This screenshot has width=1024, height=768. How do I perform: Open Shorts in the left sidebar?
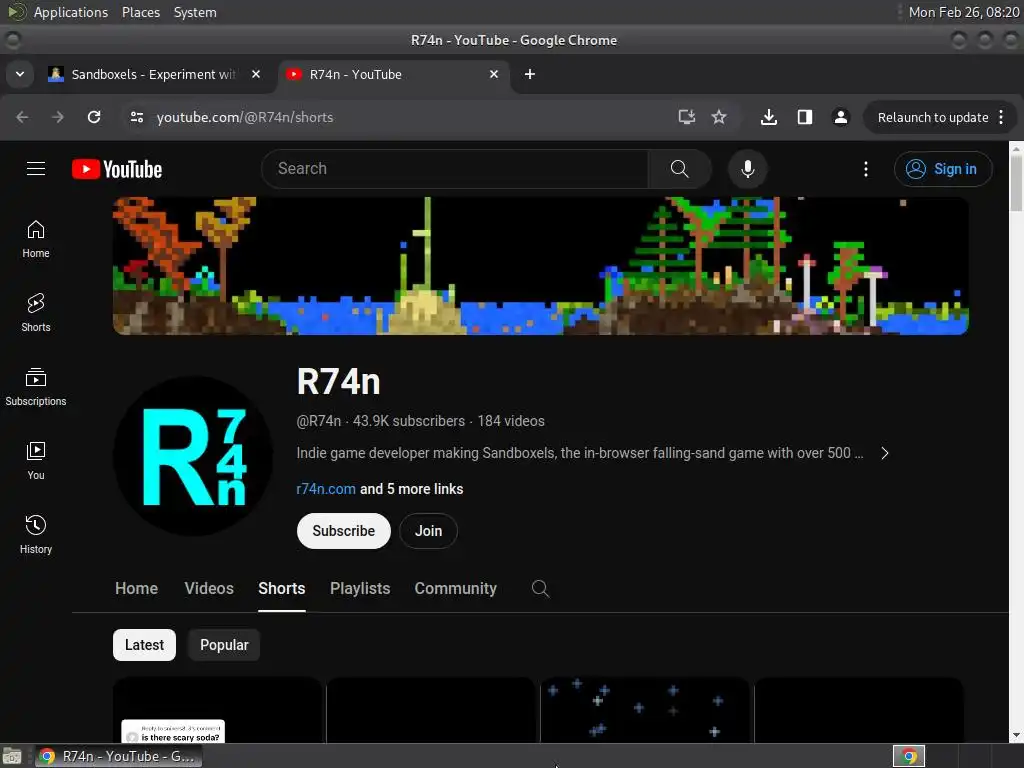click(36, 313)
